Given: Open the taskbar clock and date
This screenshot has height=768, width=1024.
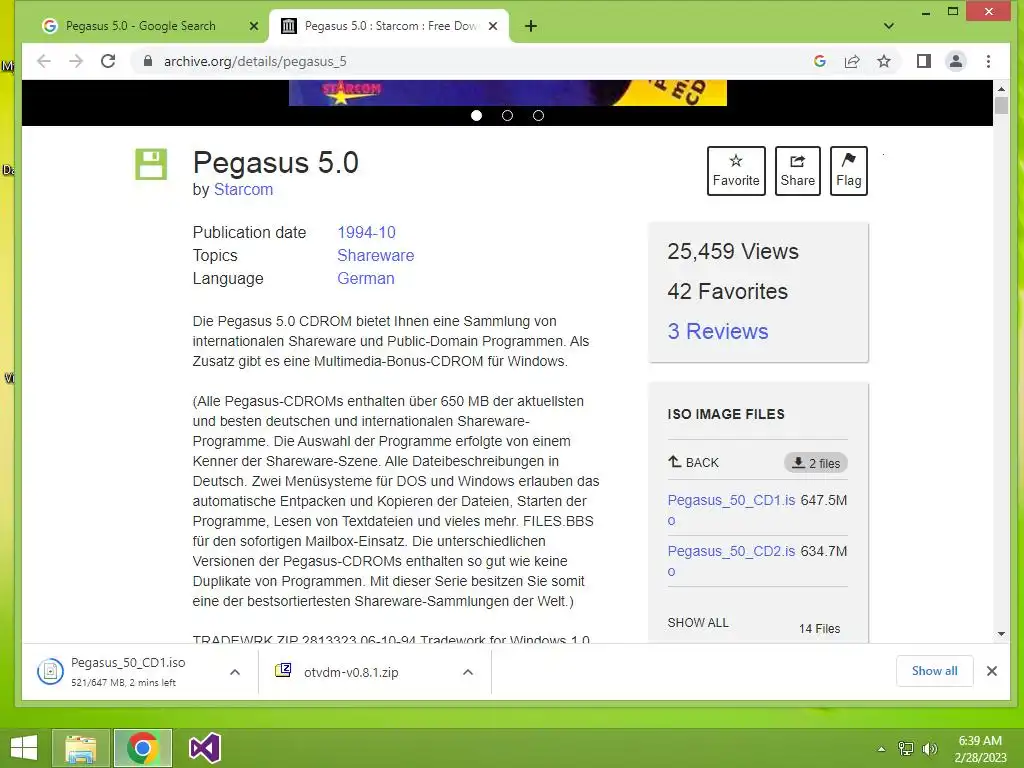Looking at the screenshot, I should click(980, 749).
